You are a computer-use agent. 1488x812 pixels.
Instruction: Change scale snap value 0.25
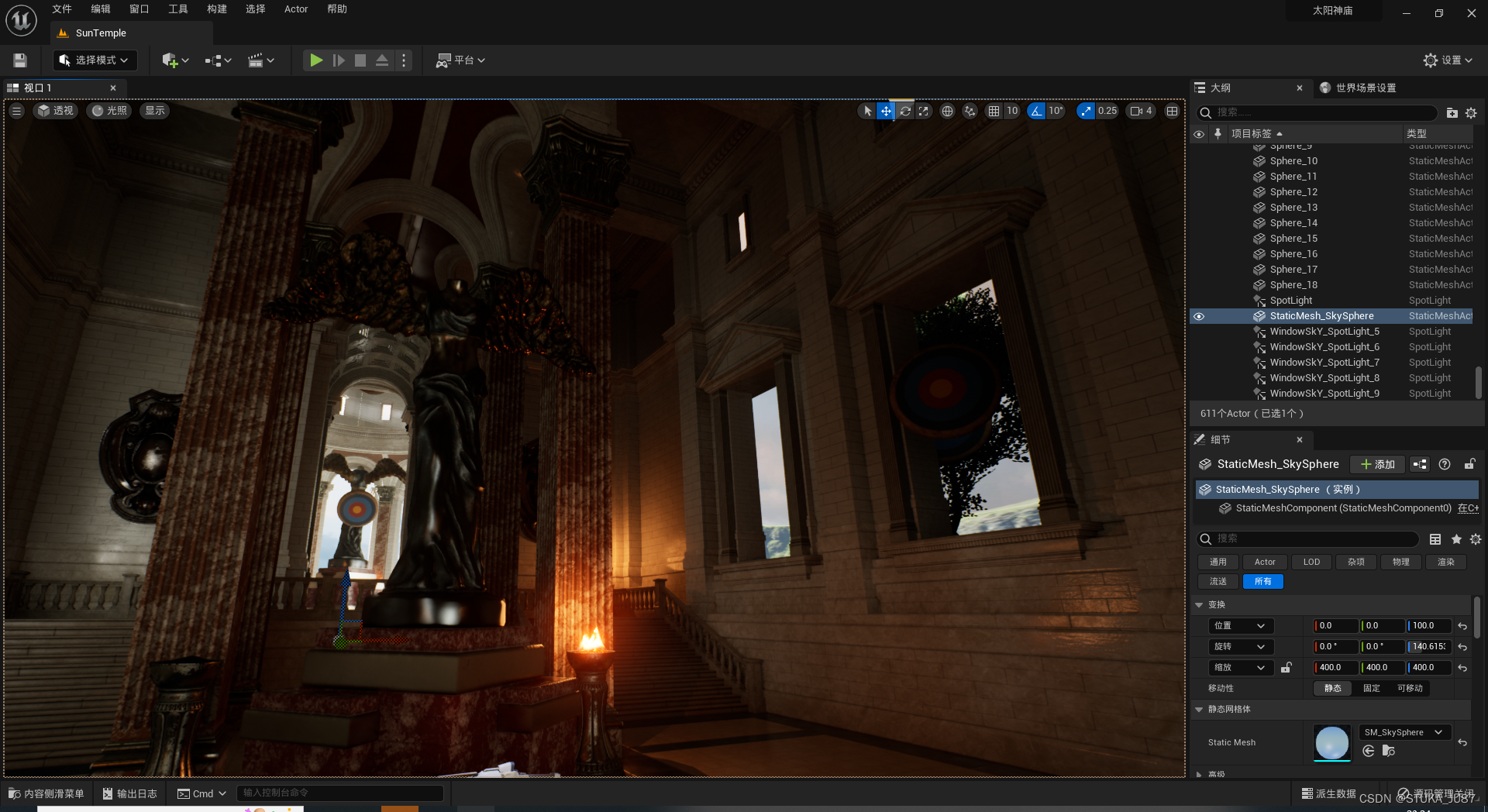1107,111
